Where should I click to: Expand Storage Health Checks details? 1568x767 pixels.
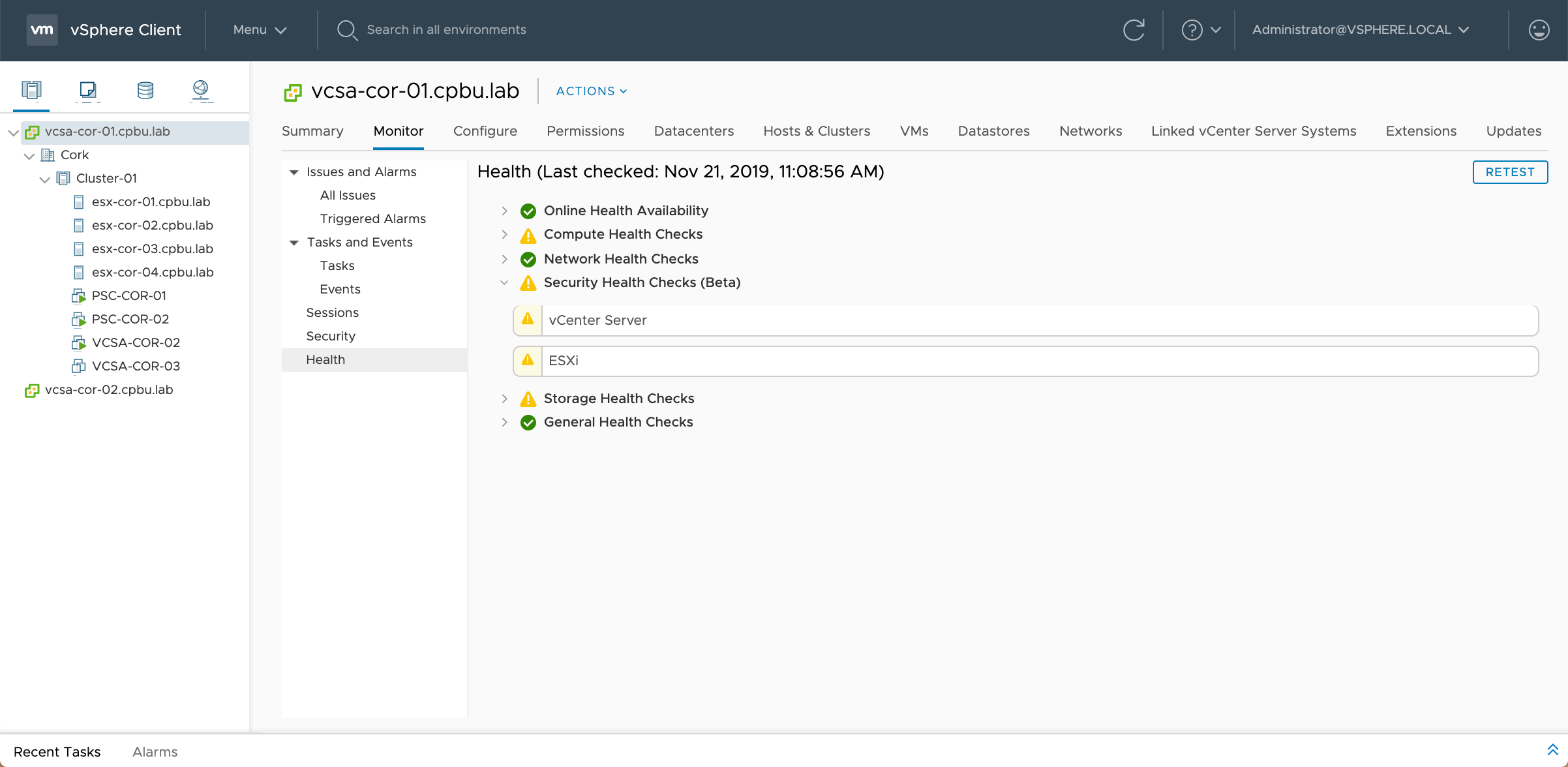(504, 399)
